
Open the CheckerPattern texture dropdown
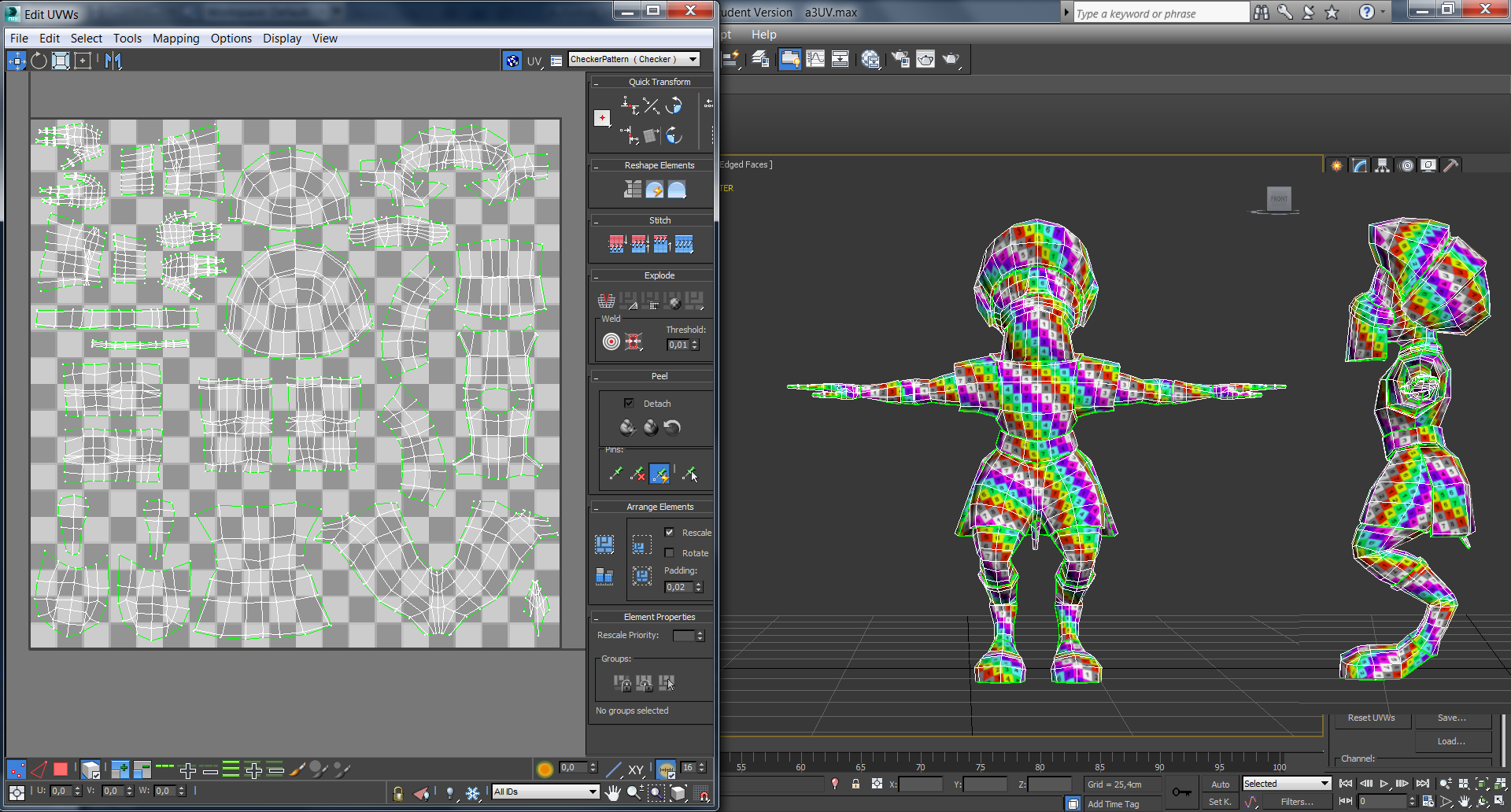pos(693,60)
